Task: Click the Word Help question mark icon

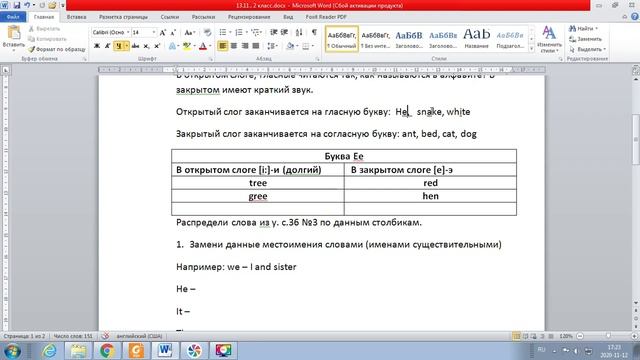Action: [635, 17]
